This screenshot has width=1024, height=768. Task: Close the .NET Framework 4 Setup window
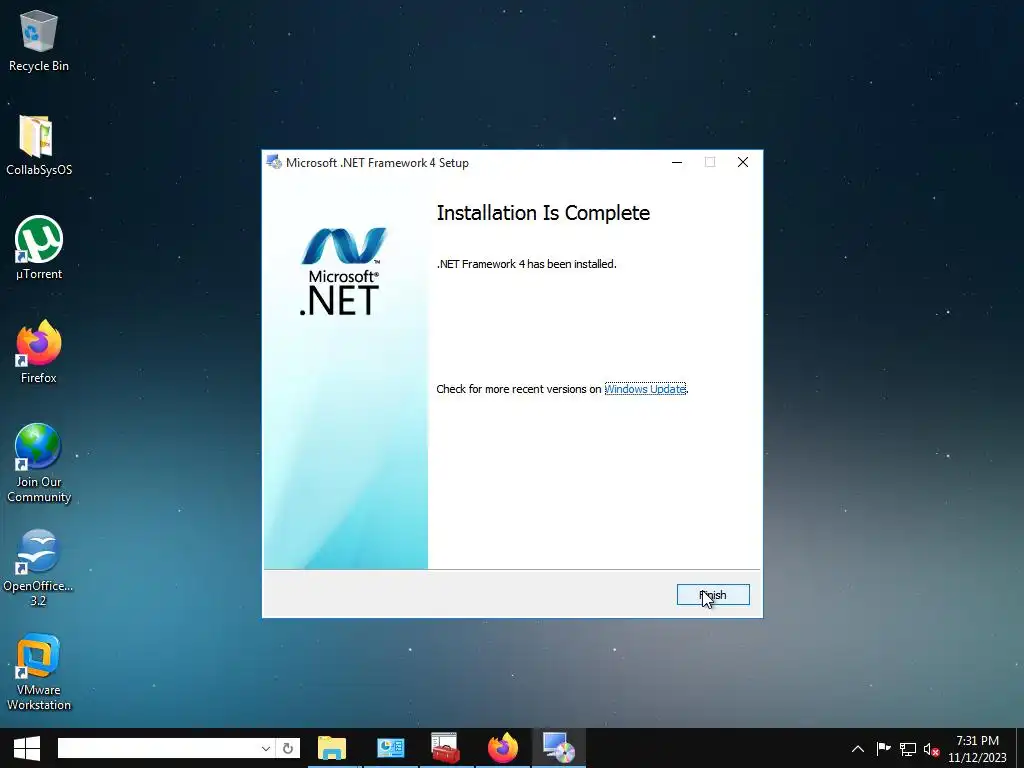click(743, 162)
